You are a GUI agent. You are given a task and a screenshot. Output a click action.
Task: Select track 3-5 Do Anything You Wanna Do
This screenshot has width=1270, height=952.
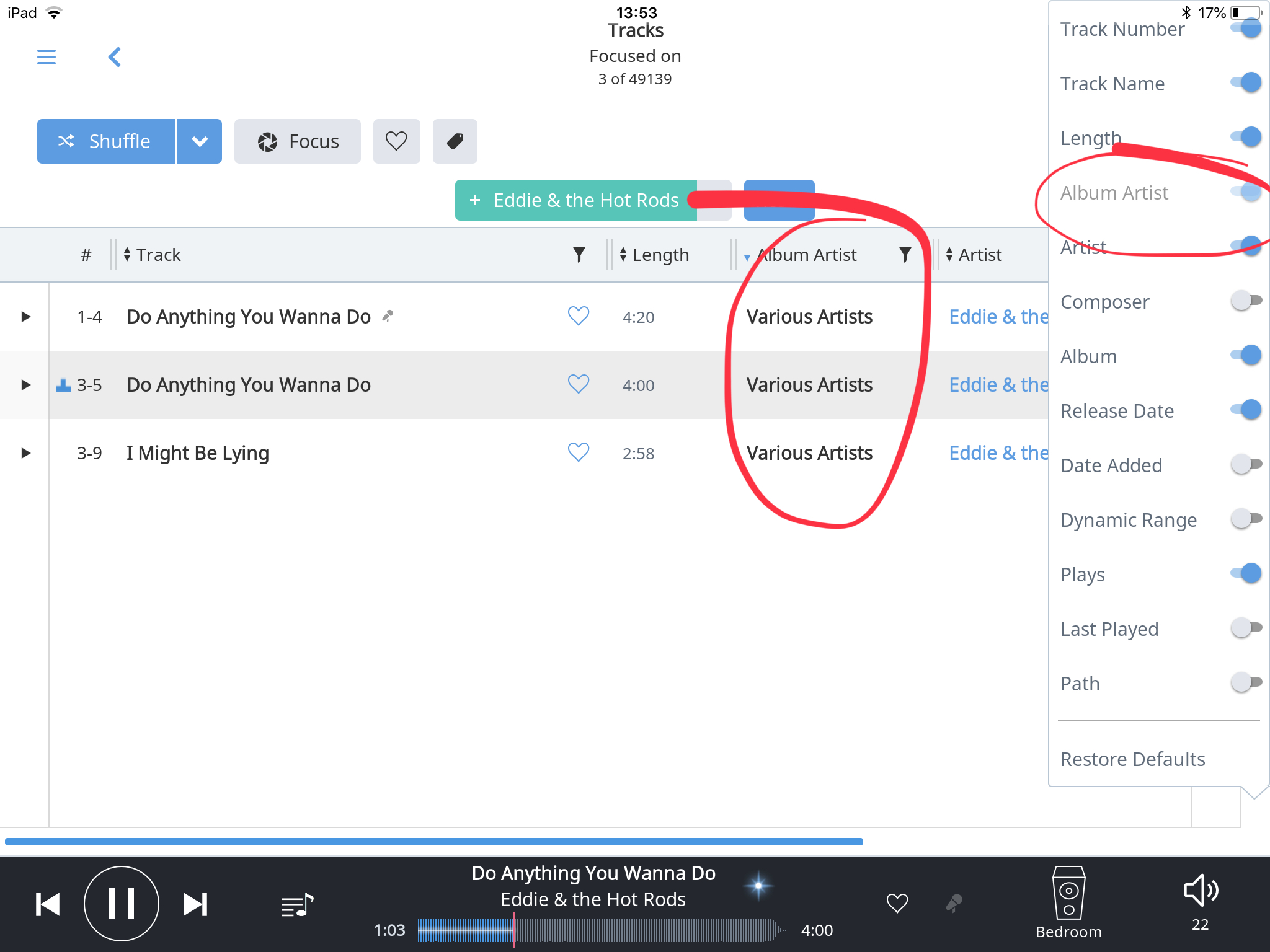click(x=249, y=385)
